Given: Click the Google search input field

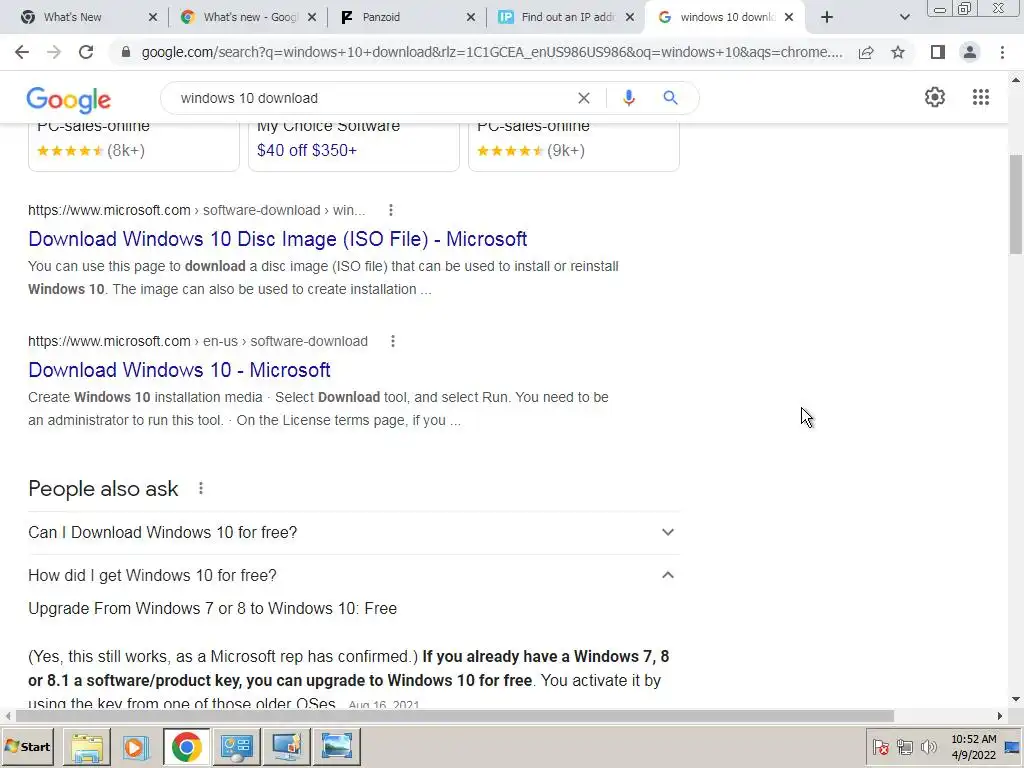Looking at the screenshot, I should (372, 98).
